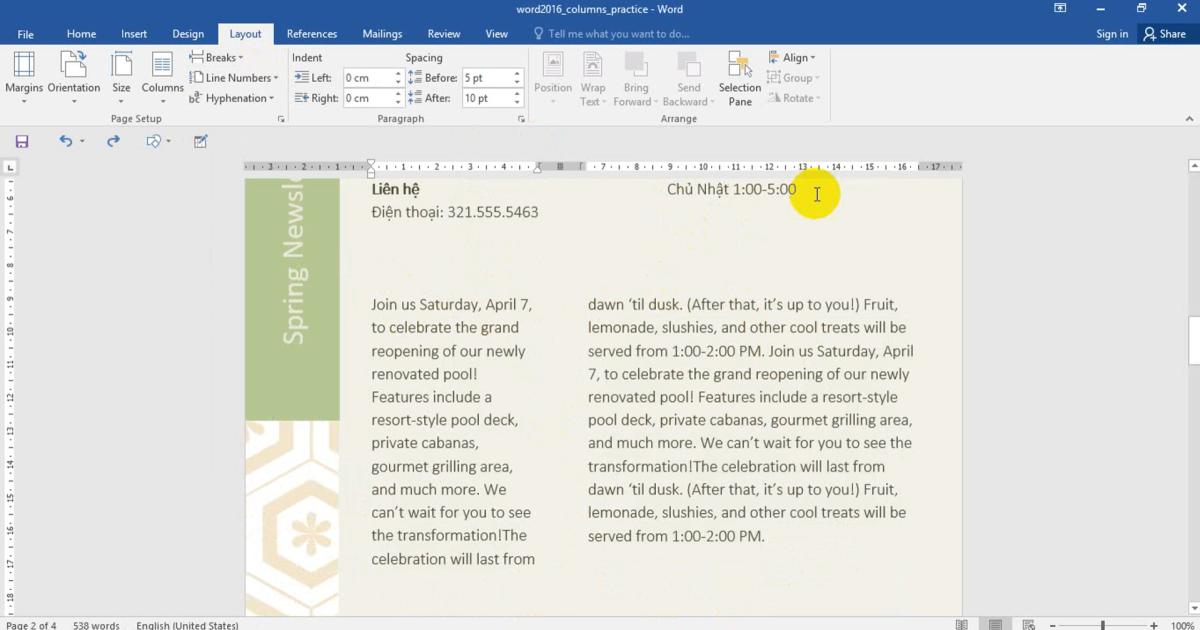This screenshot has height=630, width=1200.
Task: Click the 100% zoom level
Action: click(1182, 625)
